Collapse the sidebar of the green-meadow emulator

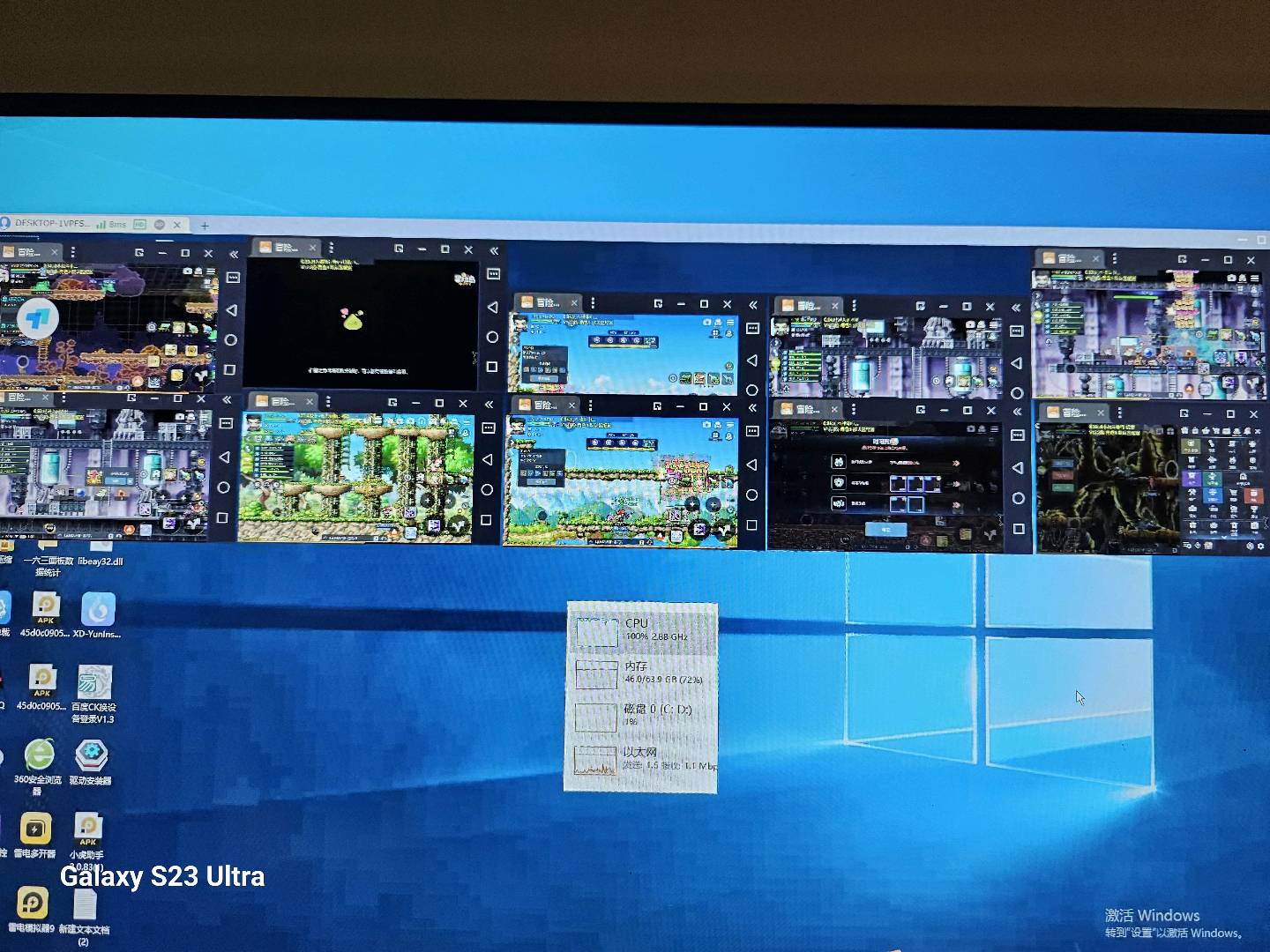point(752,407)
